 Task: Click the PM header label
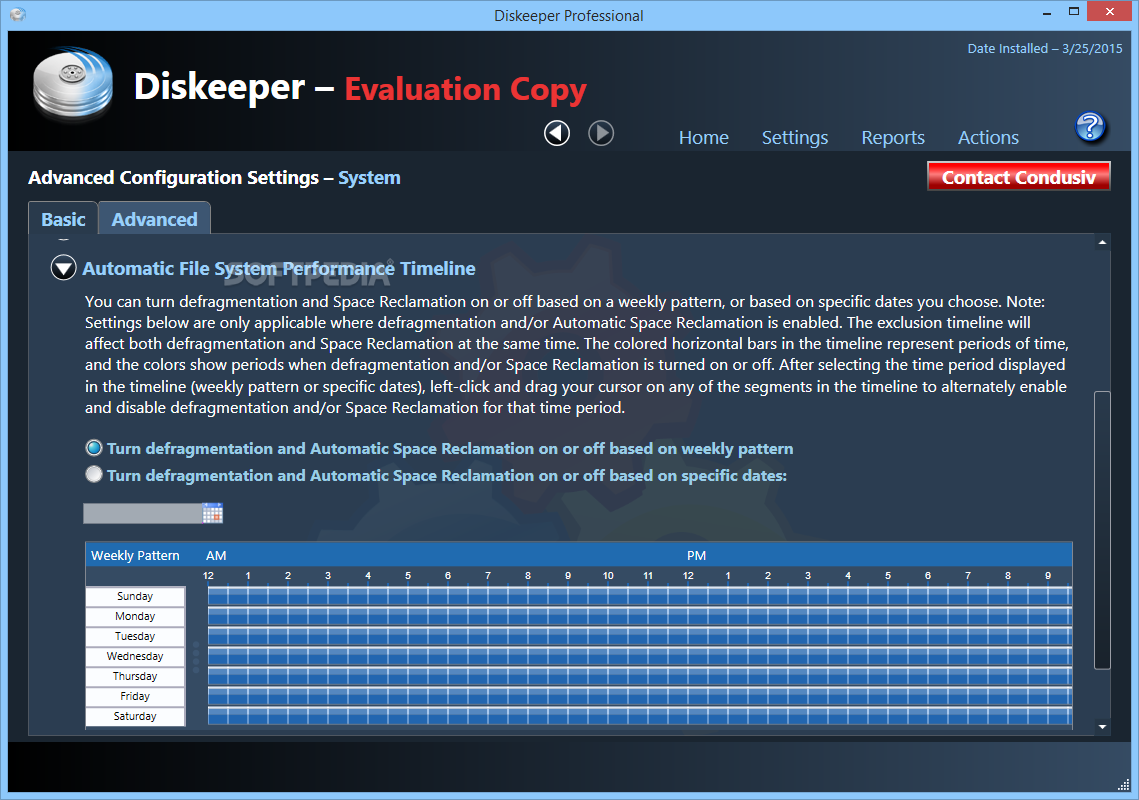[696, 555]
